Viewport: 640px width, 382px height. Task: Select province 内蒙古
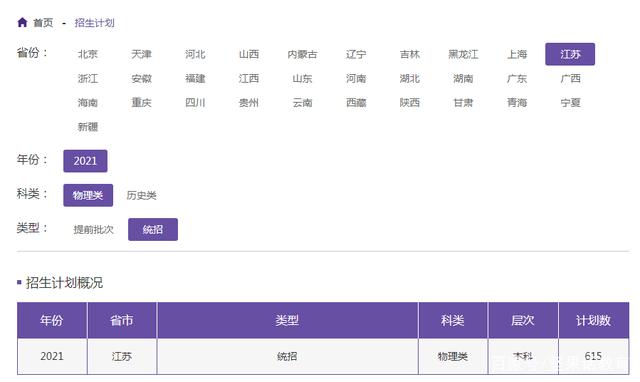pyautogui.click(x=302, y=54)
